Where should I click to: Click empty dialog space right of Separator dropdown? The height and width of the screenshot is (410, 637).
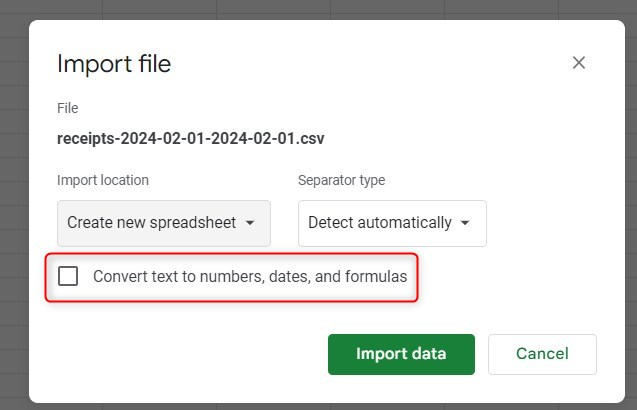pos(550,223)
